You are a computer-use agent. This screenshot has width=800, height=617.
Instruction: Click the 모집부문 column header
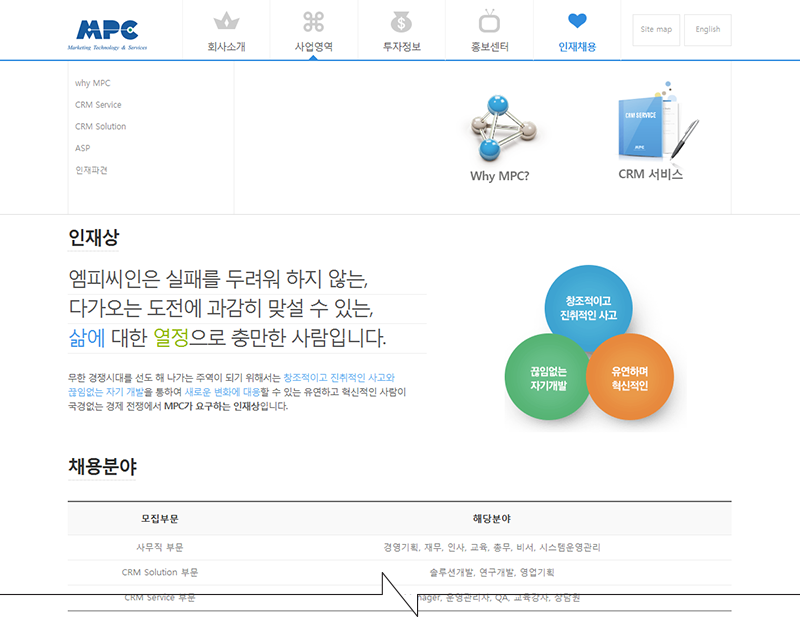(160, 519)
